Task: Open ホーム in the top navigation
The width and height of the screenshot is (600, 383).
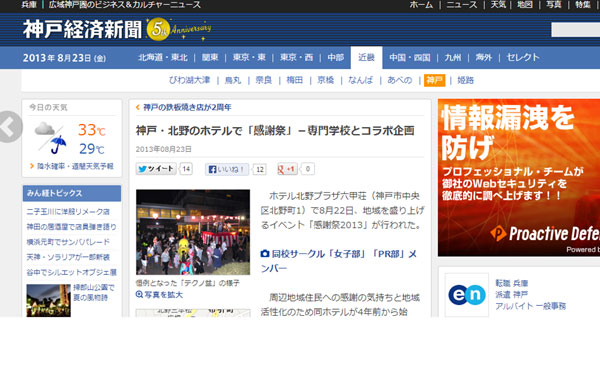Action: (x=421, y=5)
